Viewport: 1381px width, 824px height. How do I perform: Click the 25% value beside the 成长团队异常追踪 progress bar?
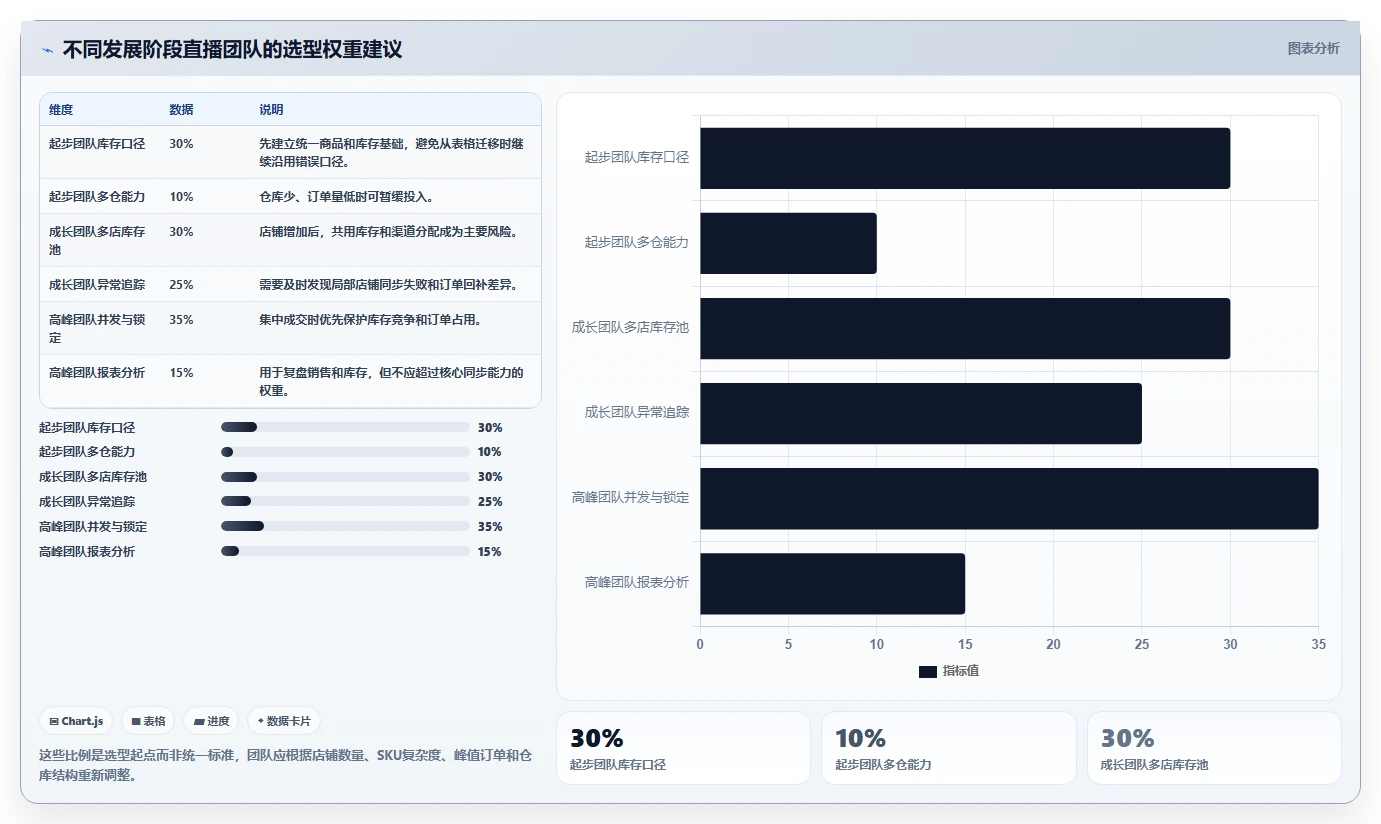(490, 502)
